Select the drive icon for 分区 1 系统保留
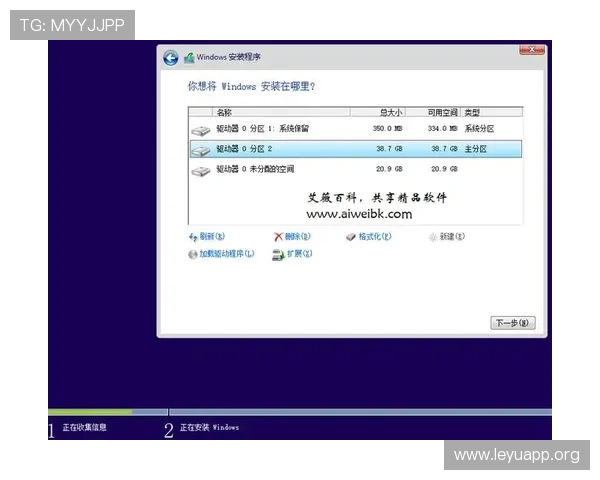Viewport: 600px width, 480px height. click(x=201, y=131)
